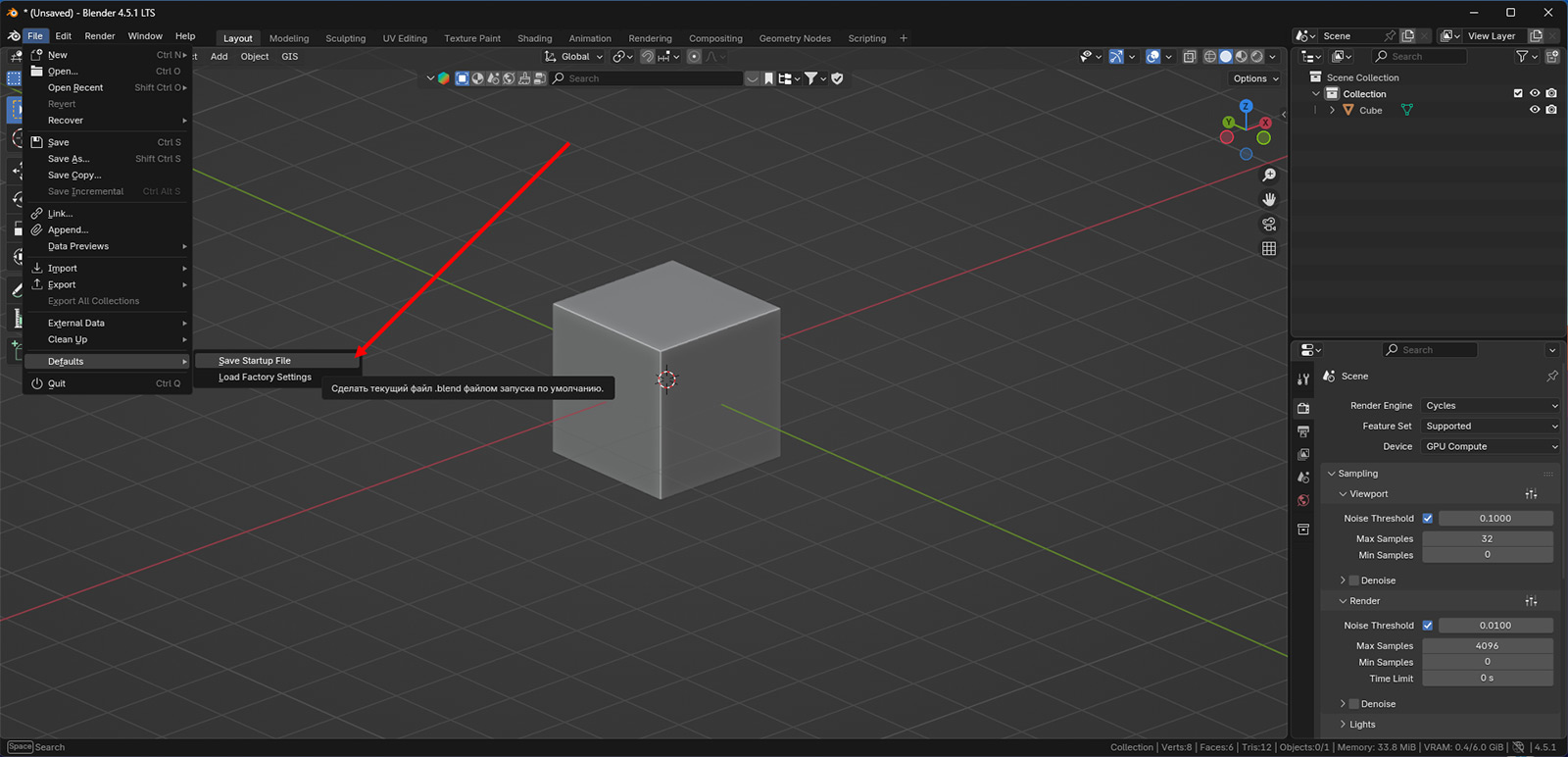Toggle the camera view icon
Viewport: 1568px width, 757px height.
pos(1269,224)
